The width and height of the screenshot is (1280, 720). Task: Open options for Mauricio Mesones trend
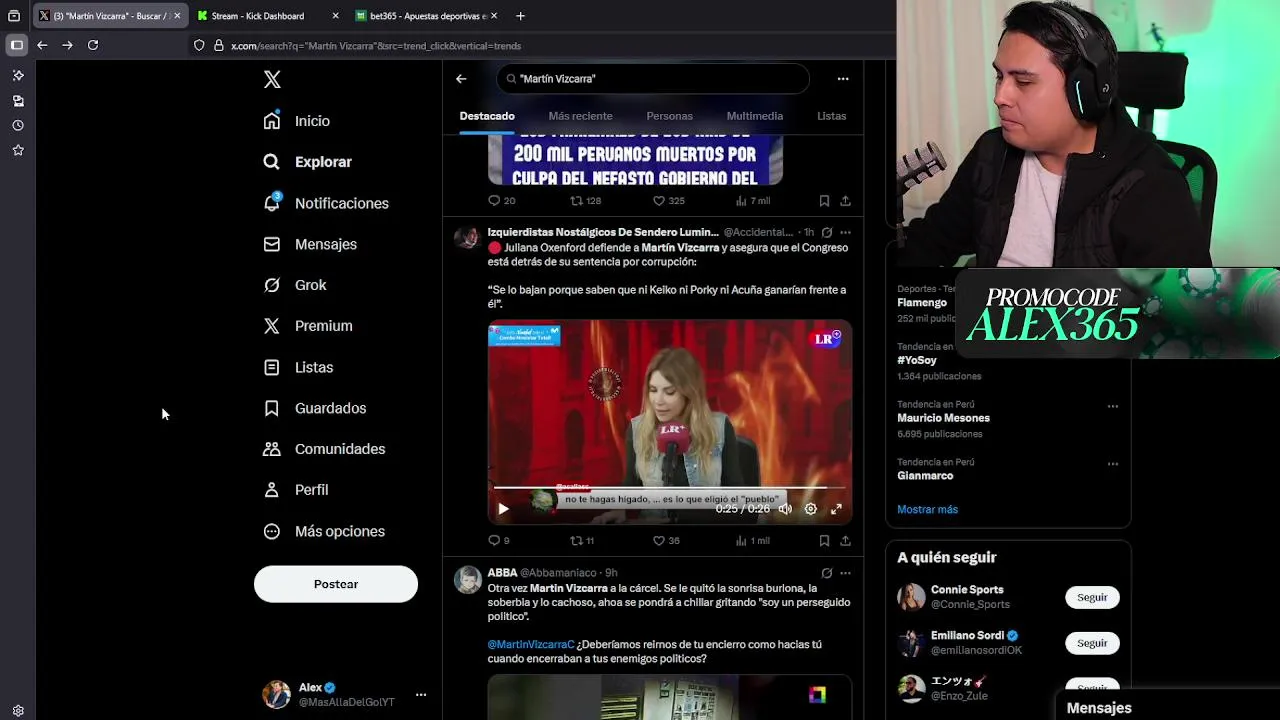[1113, 407]
